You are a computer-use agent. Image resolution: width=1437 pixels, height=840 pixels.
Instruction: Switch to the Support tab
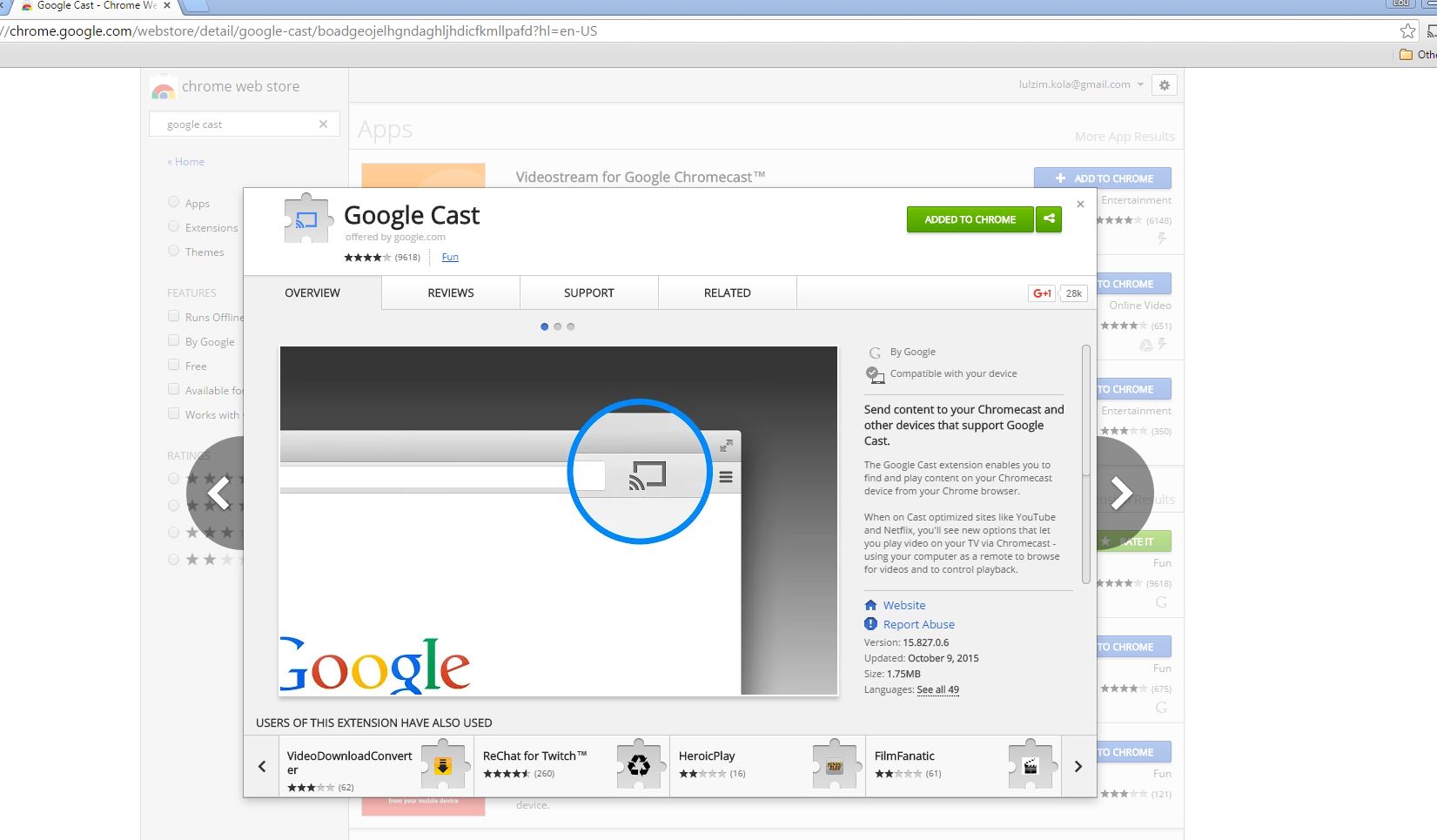pos(589,293)
